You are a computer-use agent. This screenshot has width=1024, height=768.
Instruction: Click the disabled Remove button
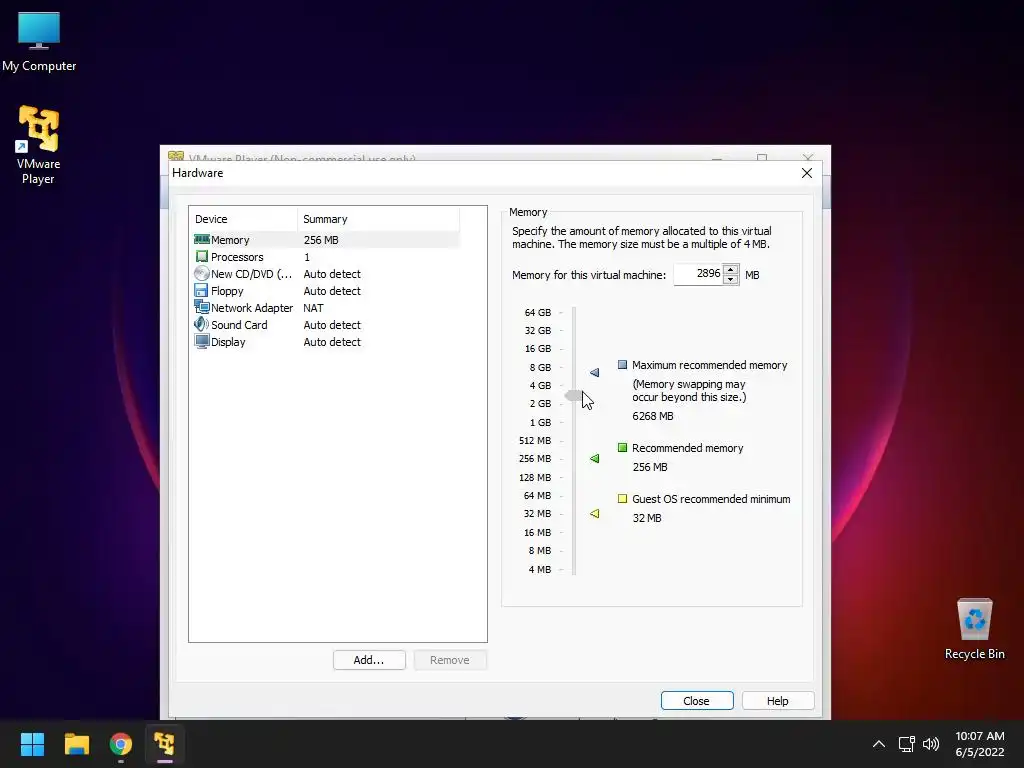450,660
